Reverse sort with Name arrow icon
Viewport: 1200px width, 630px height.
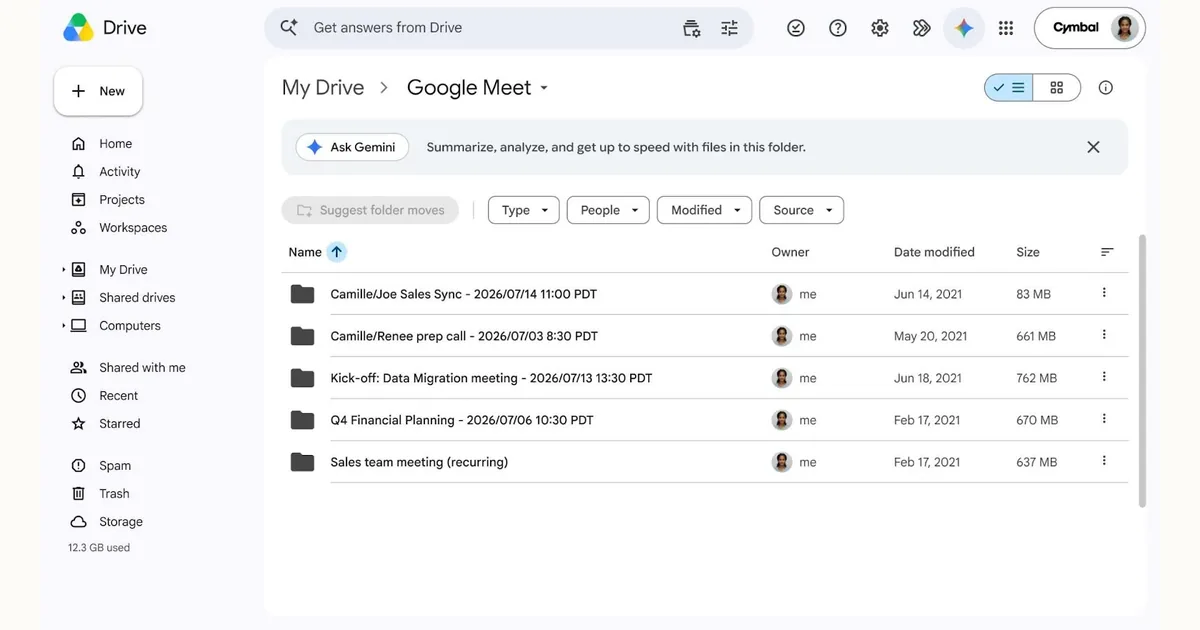coord(337,252)
